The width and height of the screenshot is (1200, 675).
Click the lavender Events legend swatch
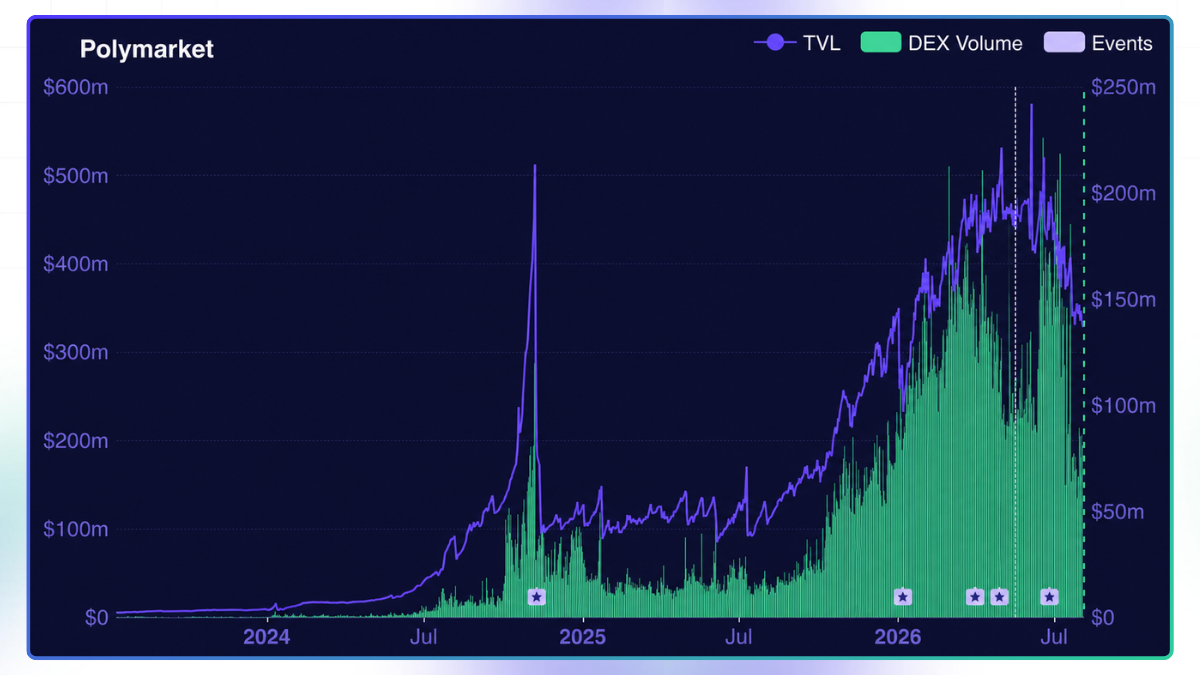pos(1063,43)
